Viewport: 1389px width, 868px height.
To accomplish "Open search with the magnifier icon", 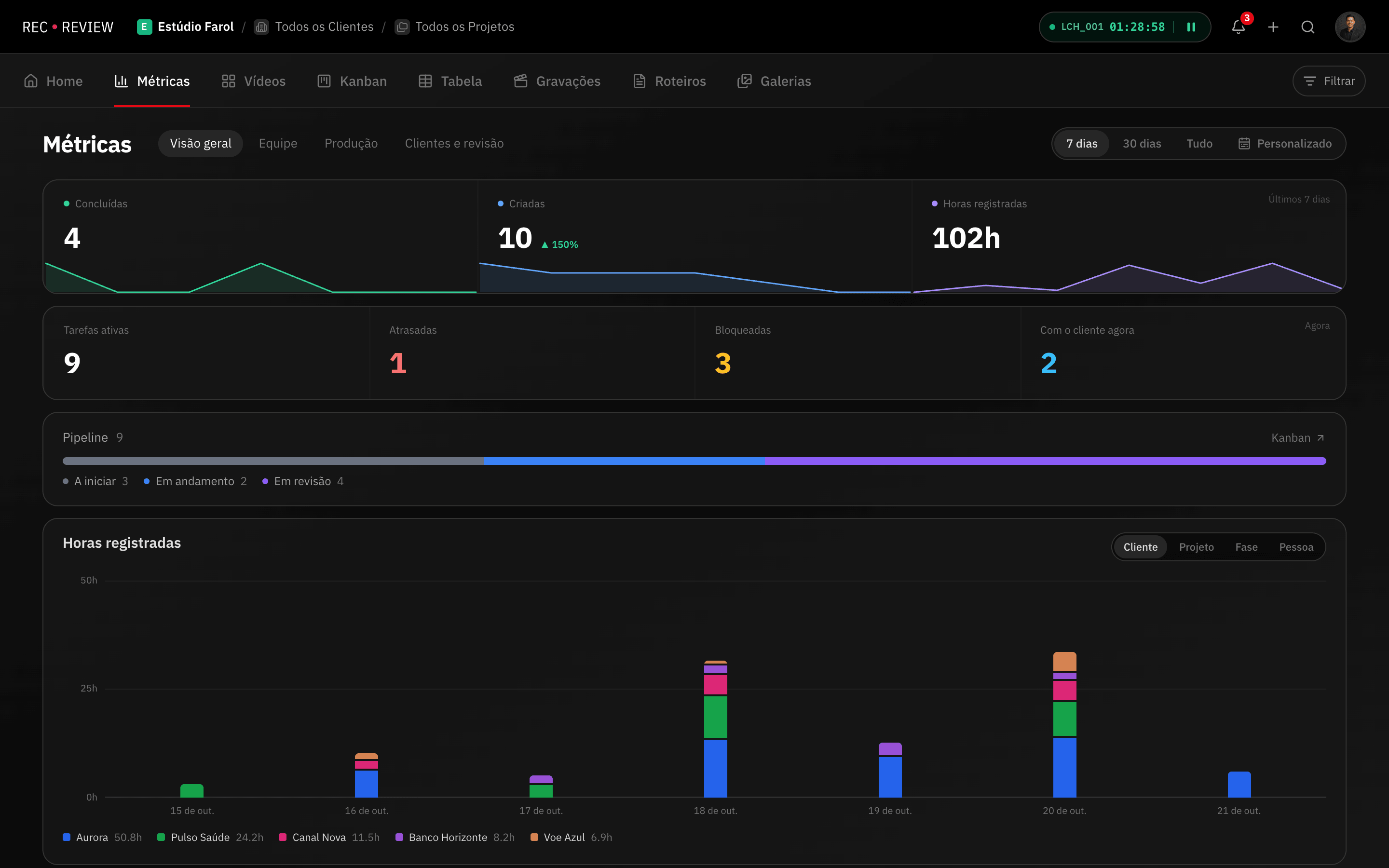I will coord(1307,27).
